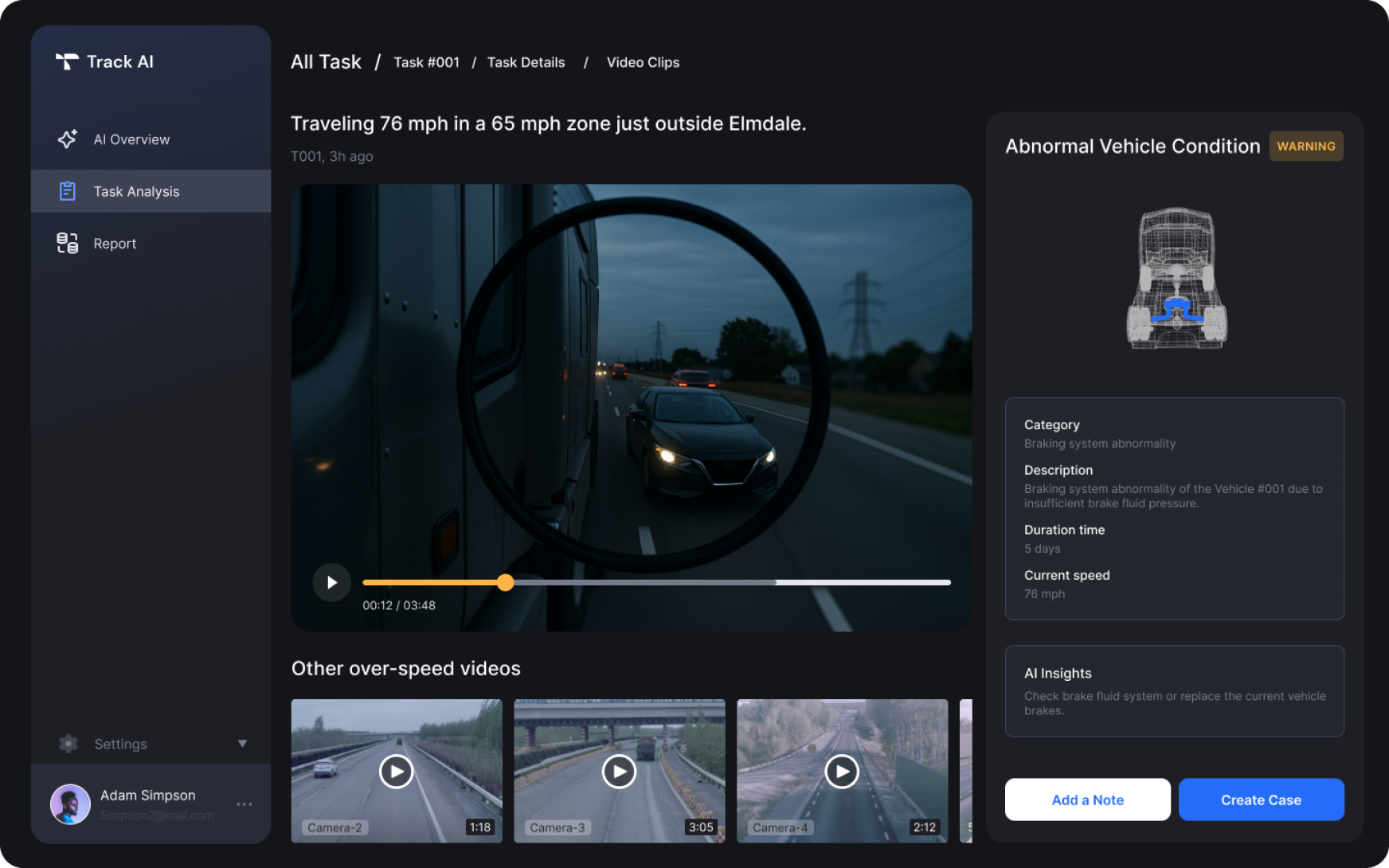Click the Task Analysis clipboard icon
The height and width of the screenshot is (868, 1389).
click(x=68, y=191)
